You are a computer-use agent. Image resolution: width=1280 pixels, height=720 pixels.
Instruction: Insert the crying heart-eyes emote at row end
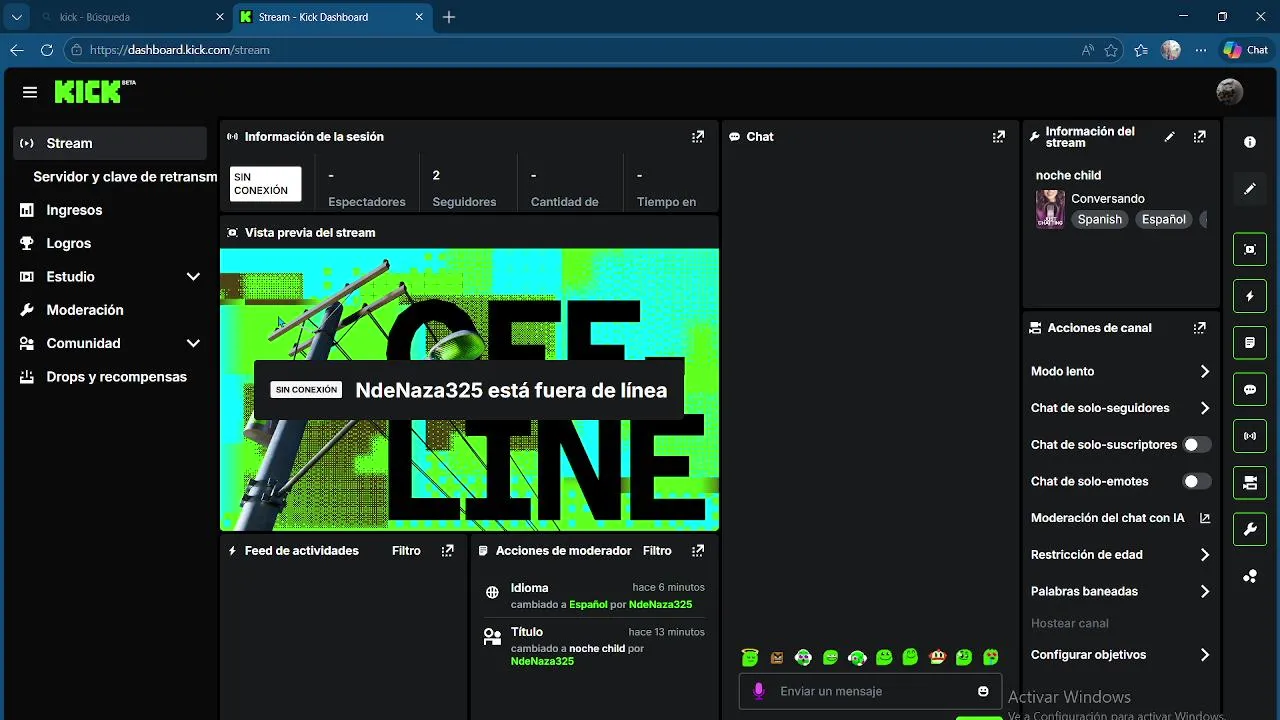(991, 657)
